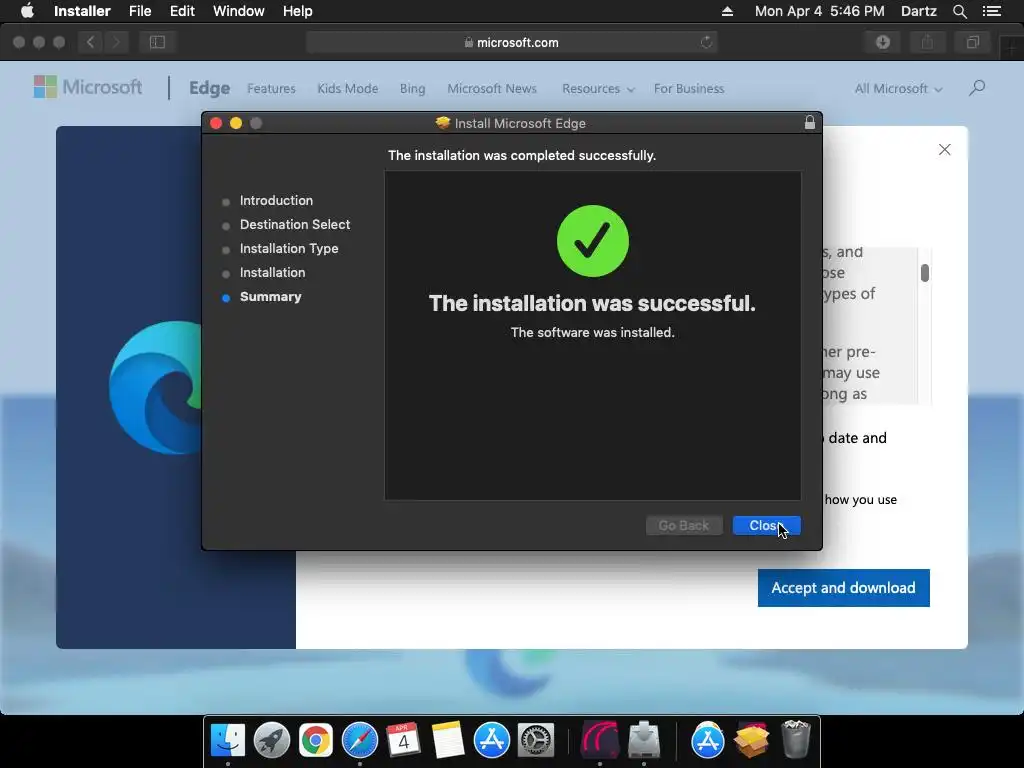Open the Installer menu in menu bar
Viewport: 1024px width, 768px height.
[x=82, y=11]
